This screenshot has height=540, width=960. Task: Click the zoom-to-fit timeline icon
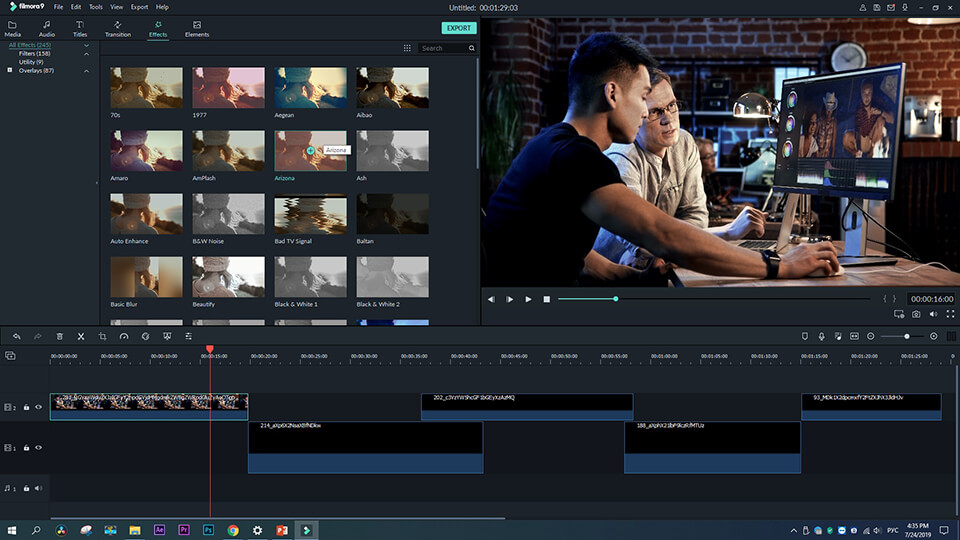(x=854, y=336)
